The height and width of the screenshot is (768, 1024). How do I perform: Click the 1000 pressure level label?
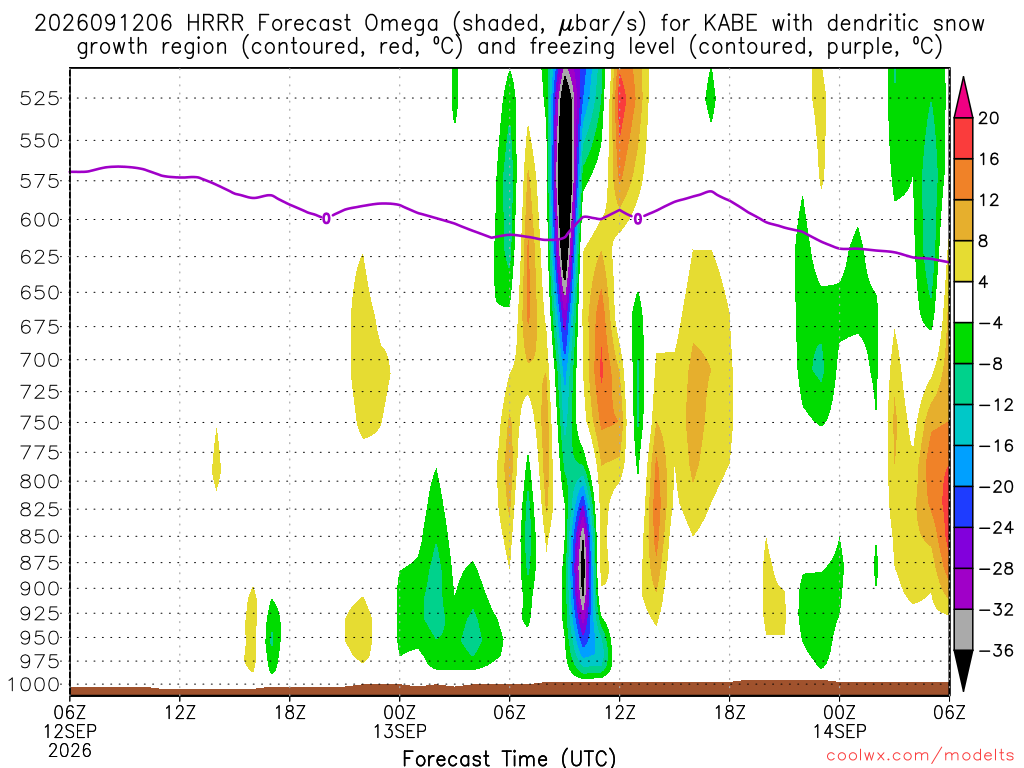33,685
